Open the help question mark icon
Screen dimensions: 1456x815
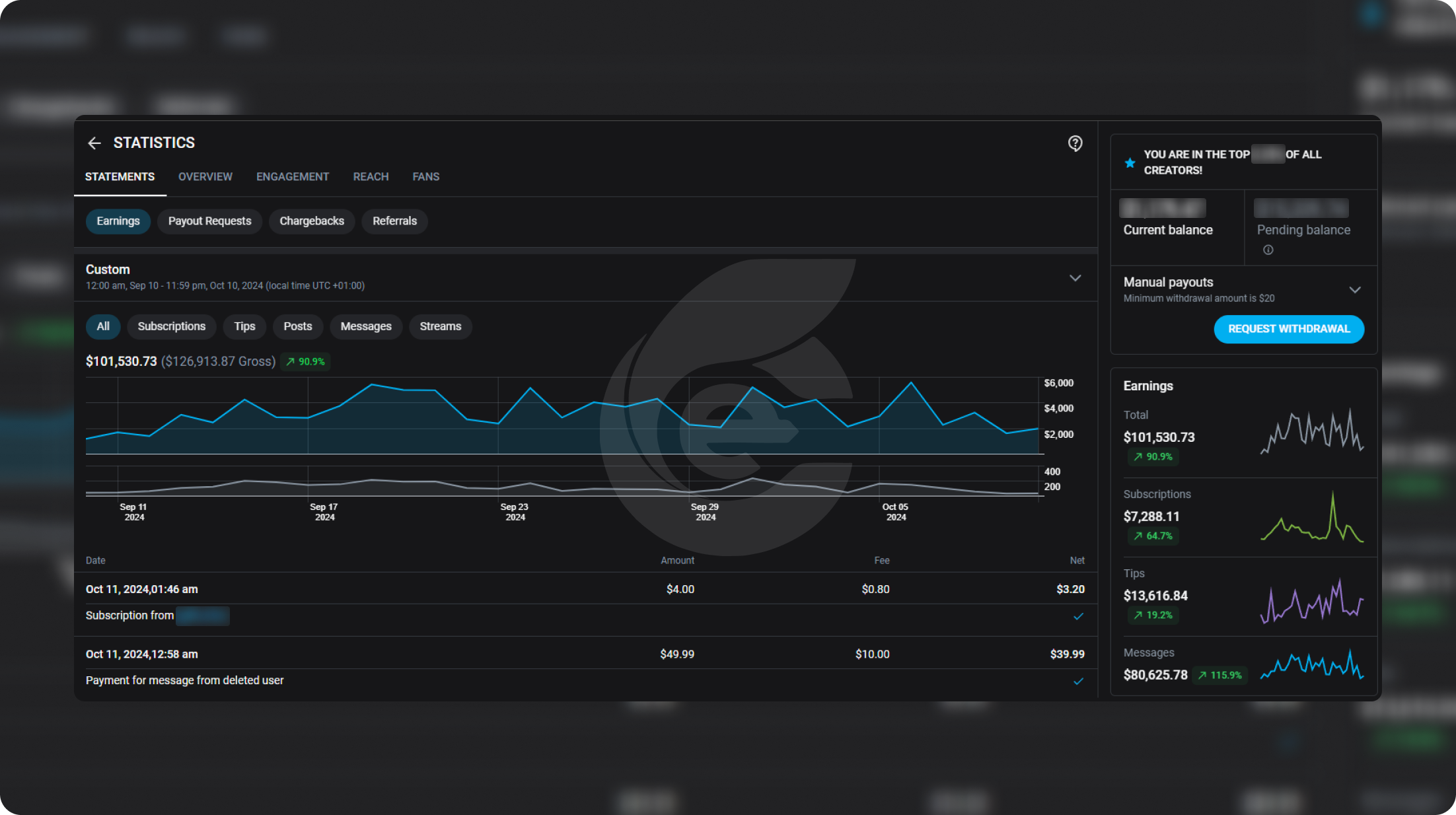click(x=1075, y=143)
